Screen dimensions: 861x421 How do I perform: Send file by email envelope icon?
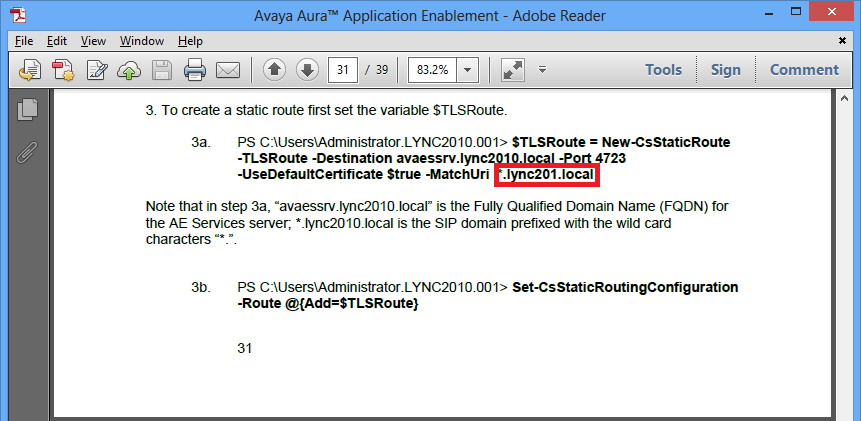tap(228, 70)
